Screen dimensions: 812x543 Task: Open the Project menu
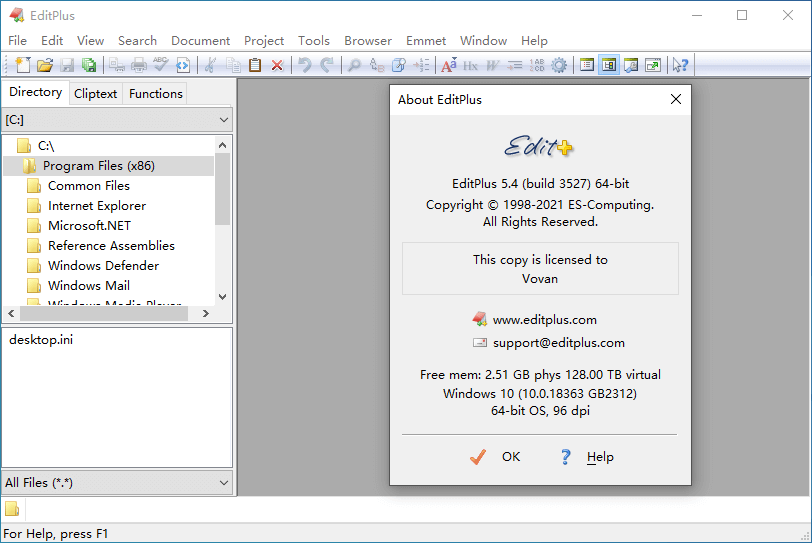[264, 40]
